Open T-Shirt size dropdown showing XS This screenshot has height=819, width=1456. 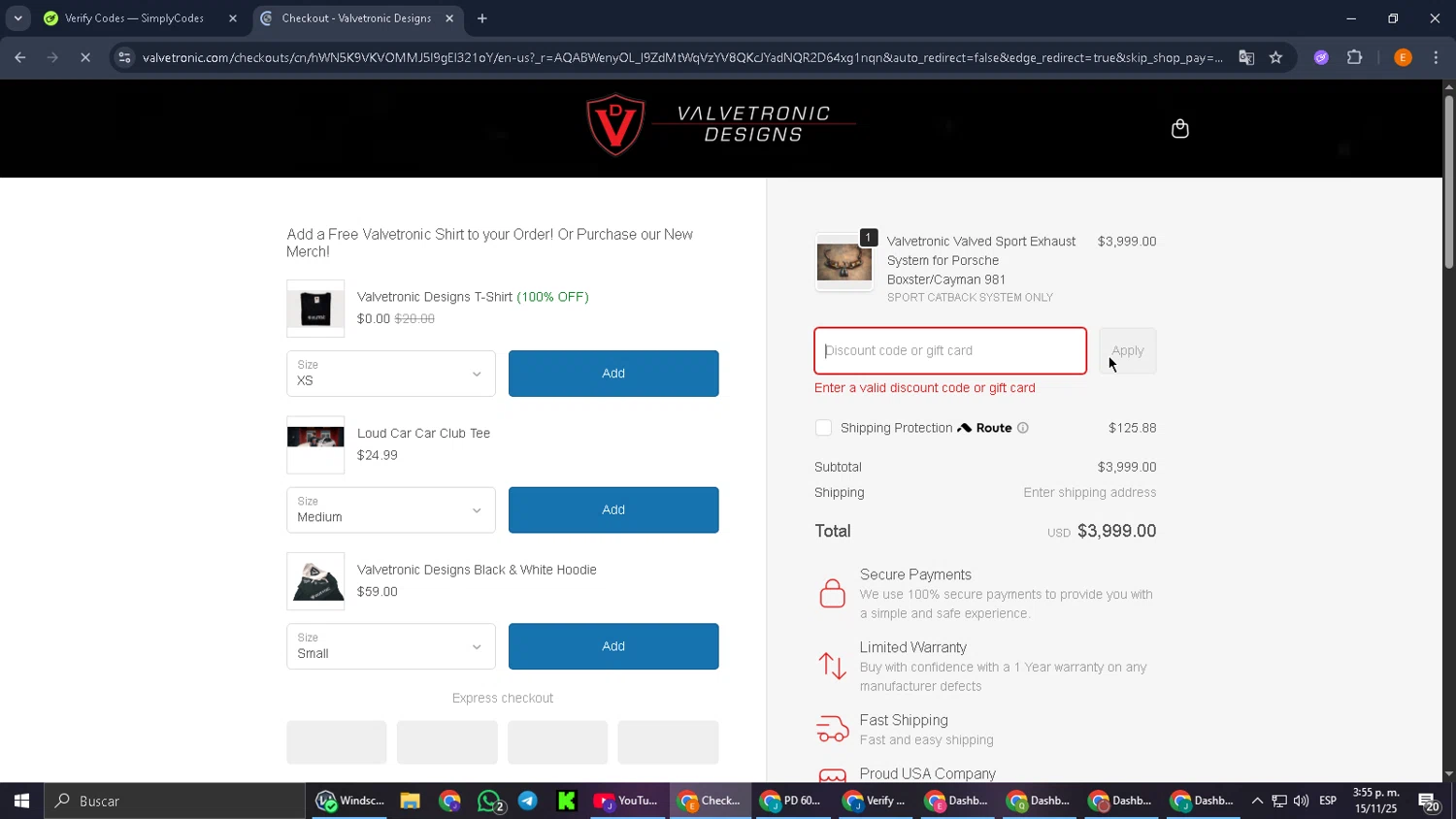click(x=391, y=374)
